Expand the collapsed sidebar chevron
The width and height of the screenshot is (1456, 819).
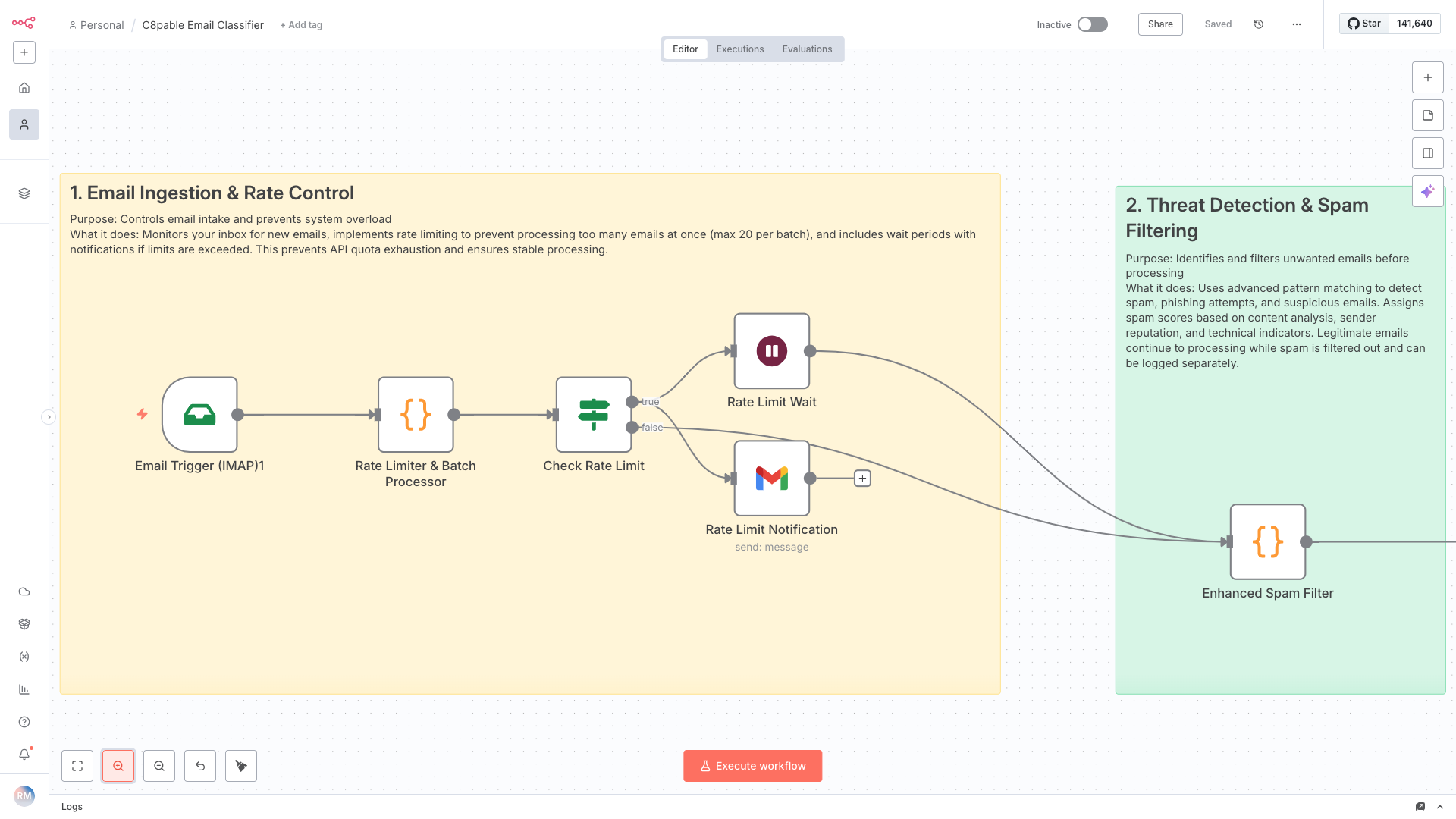49,417
